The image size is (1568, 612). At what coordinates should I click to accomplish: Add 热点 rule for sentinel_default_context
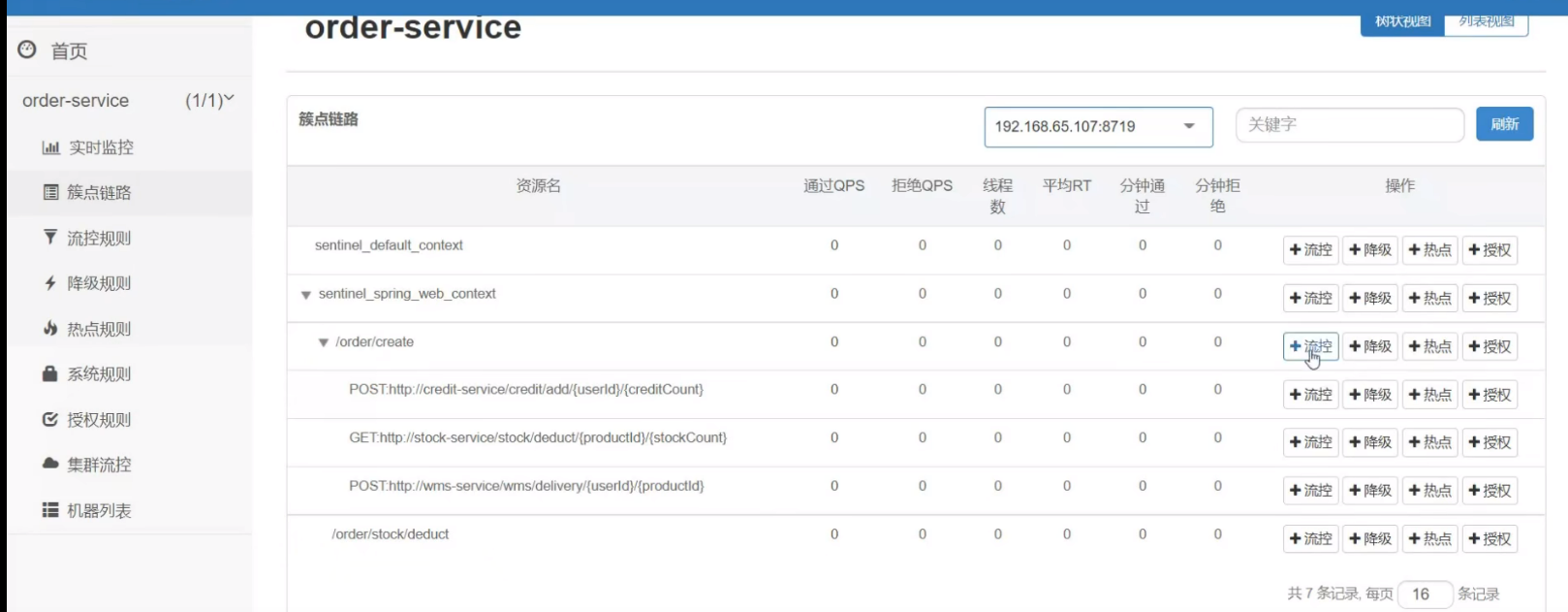1429,250
